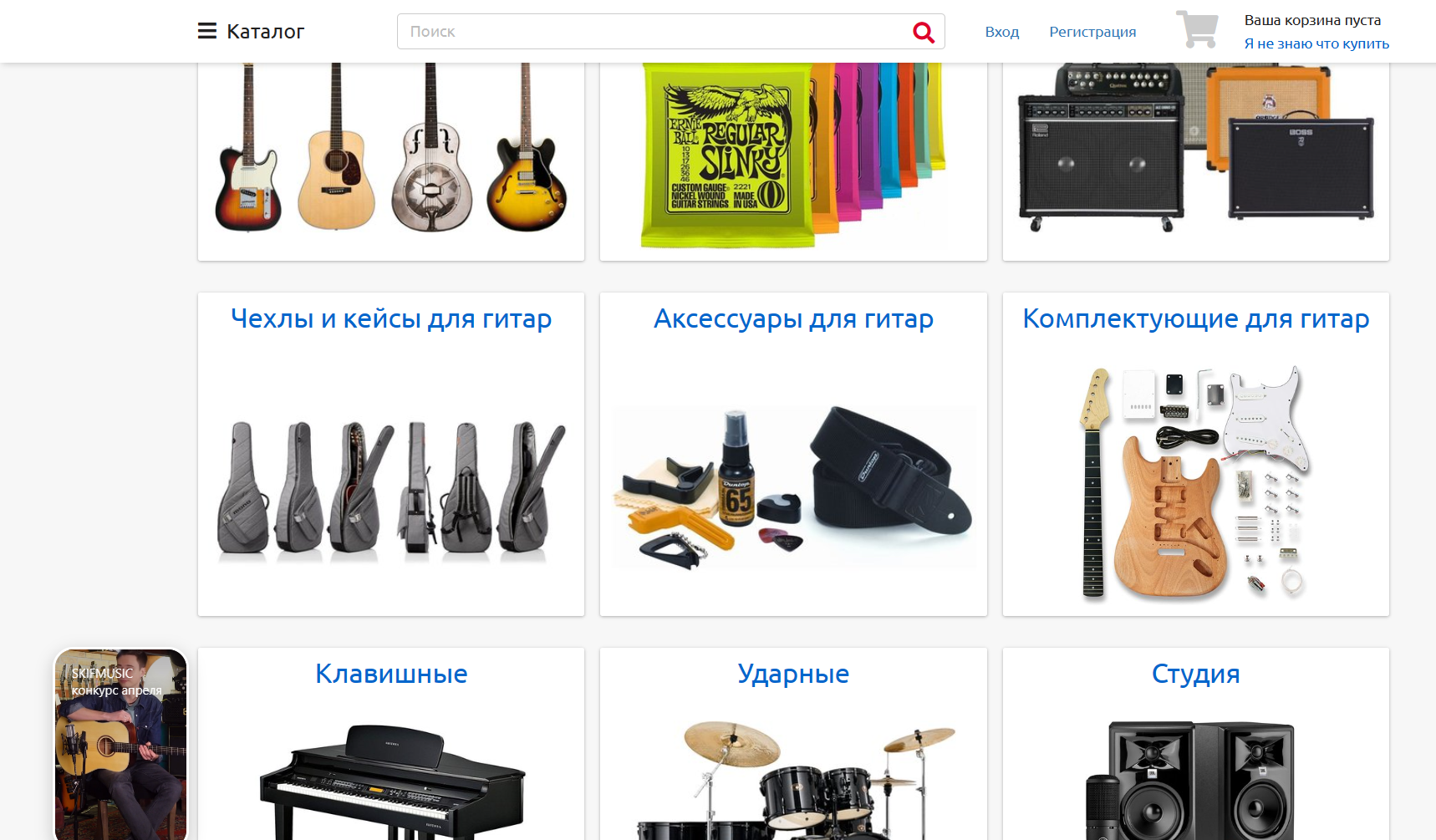1436x840 pixels.
Task: Open Комплектующие для гитар category title
Action: point(1196,318)
